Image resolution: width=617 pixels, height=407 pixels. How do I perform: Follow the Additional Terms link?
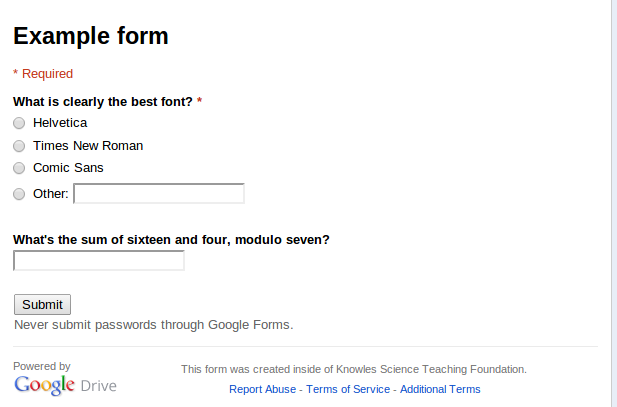(x=440, y=389)
